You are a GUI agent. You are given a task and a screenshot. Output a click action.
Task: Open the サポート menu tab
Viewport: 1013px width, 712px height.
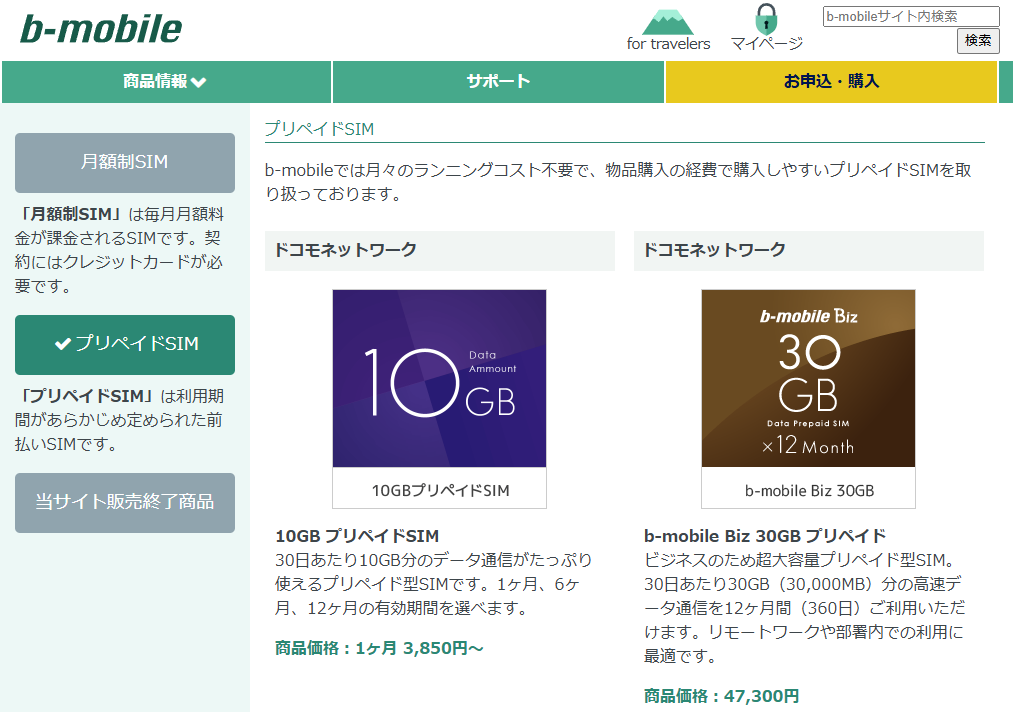pos(498,81)
